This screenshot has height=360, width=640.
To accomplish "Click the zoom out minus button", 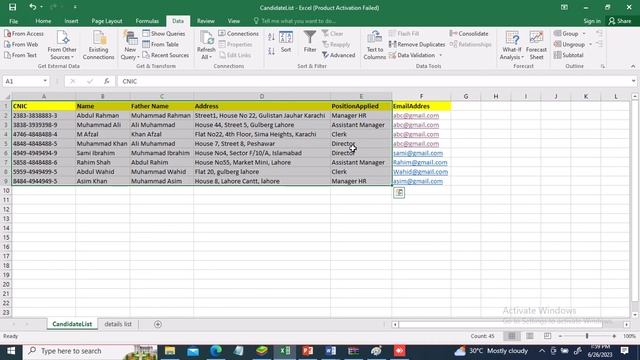I will tap(560, 336).
